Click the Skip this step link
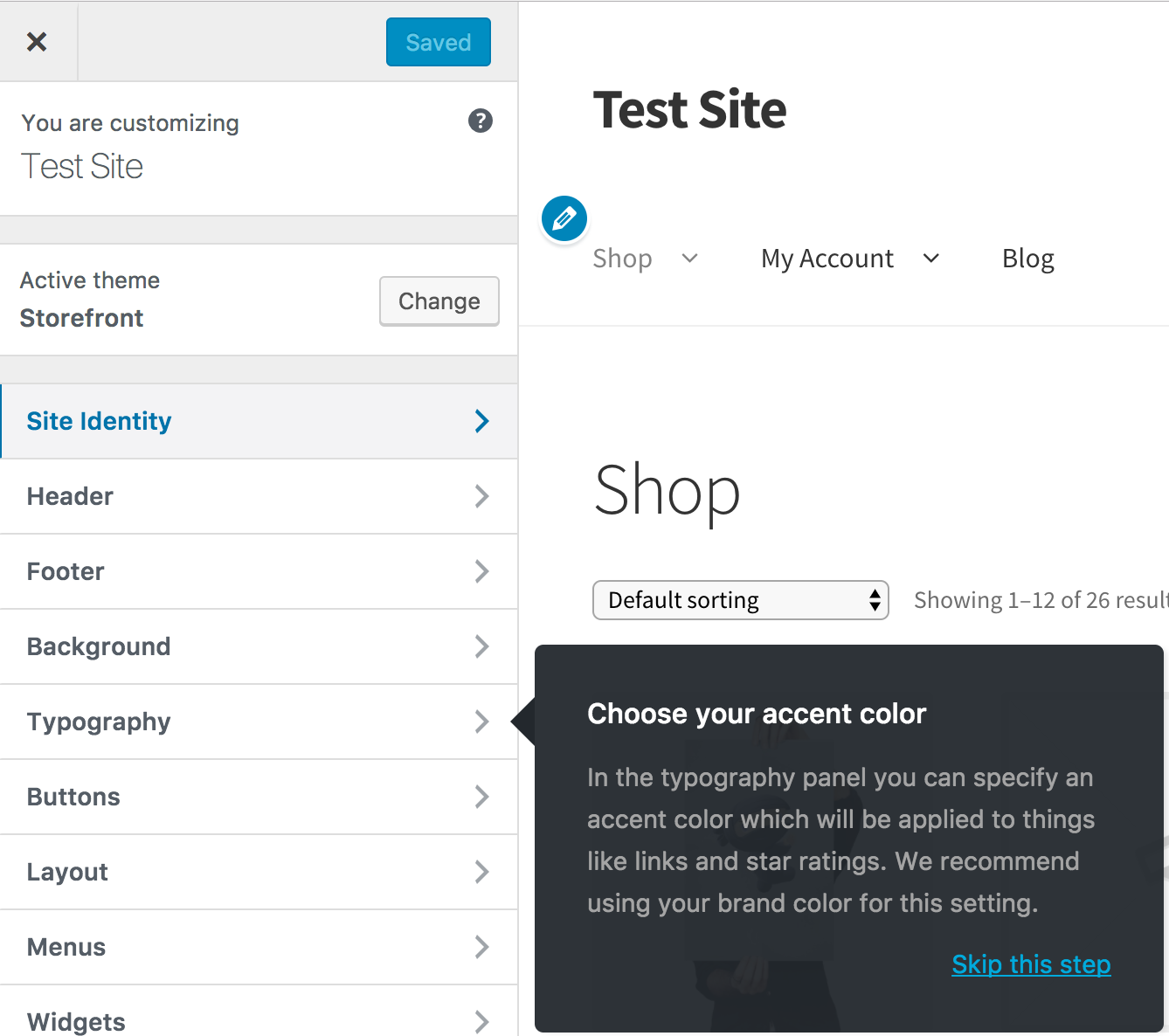The width and height of the screenshot is (1169, 1036). click(x=1031, y=964)
